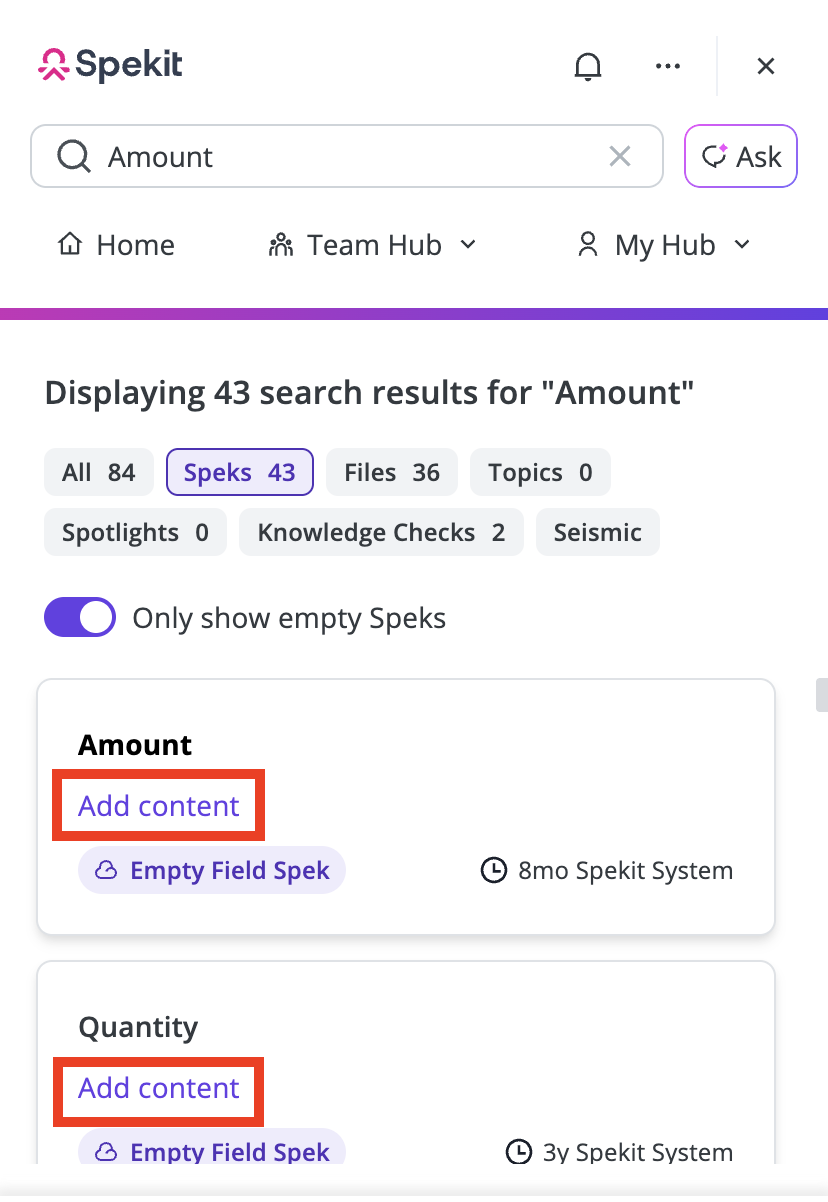Viewport: 828px width, 1202px height.
Task: Close the Spekit panel with X
Action: pyautogui.click(x=766, y=66)
